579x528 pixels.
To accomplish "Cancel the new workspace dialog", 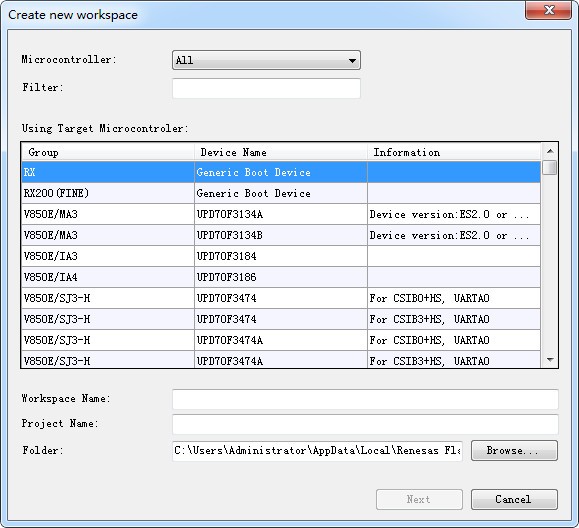I will pyautogui.click(x=514, y=500).
